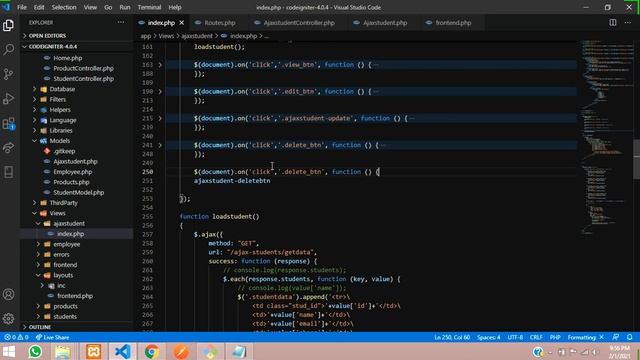Expand folded delete_btn handler at line 241
The width and height of the screenshot is (640, 360).
point(160,145)
